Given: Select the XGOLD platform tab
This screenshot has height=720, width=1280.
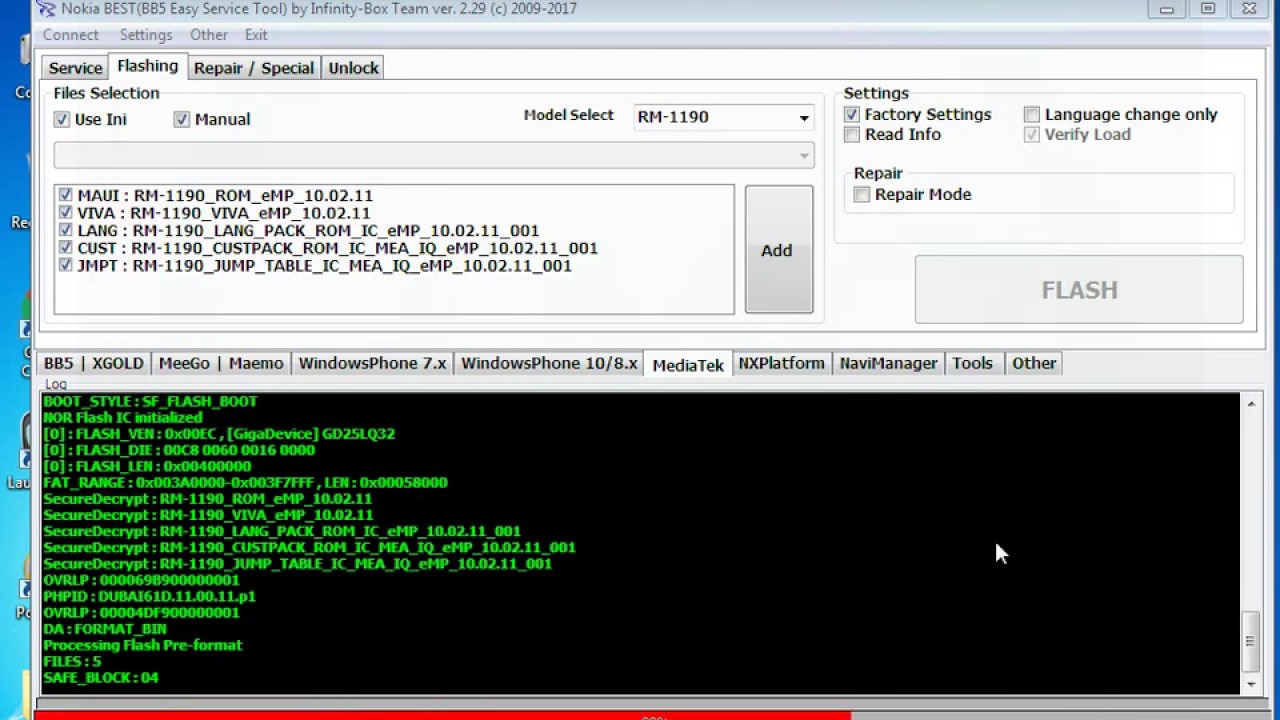Looking at the screenshot, I should coord(117,363).
